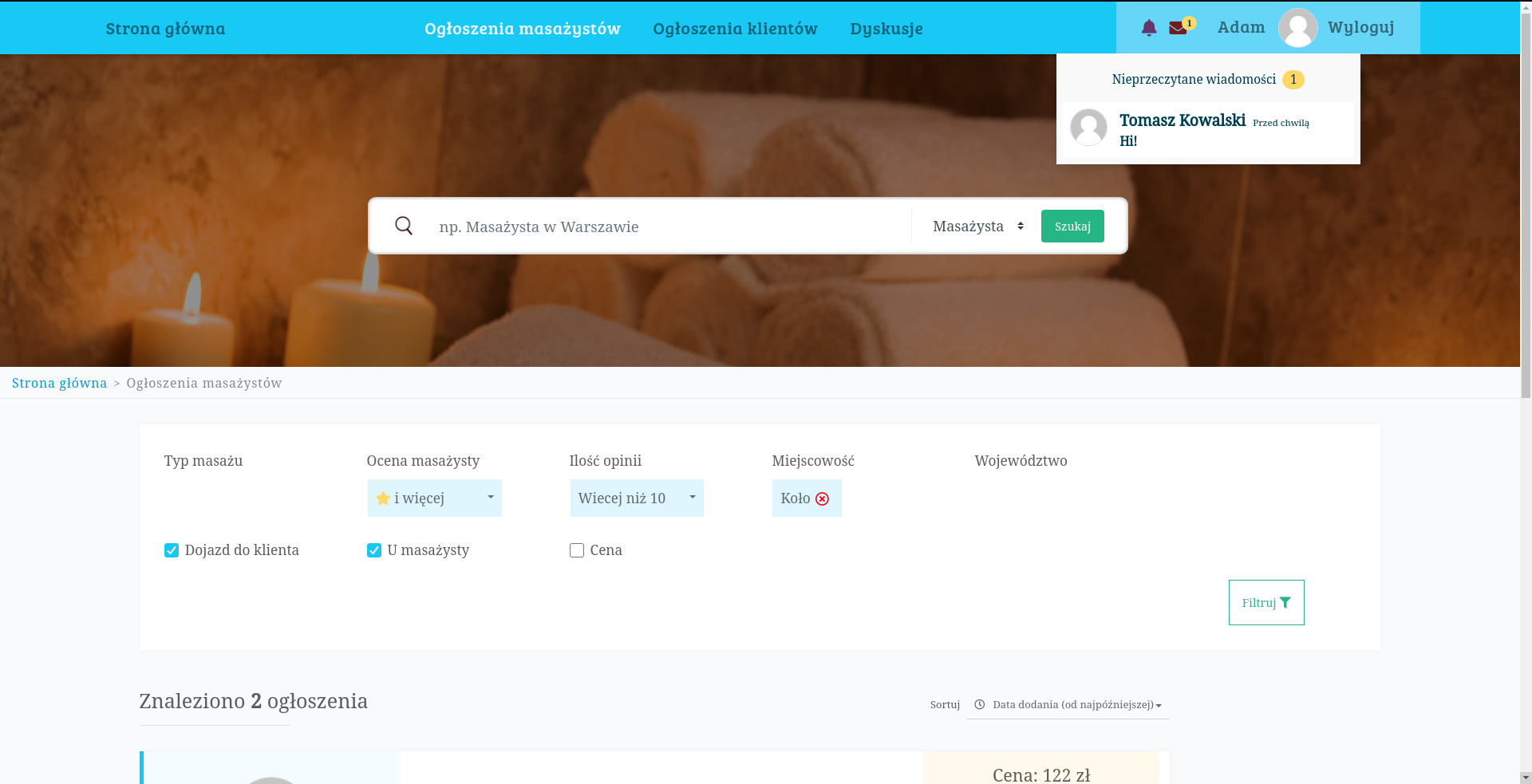Open Ogłoszenia klientów menu item

point(735,28)
